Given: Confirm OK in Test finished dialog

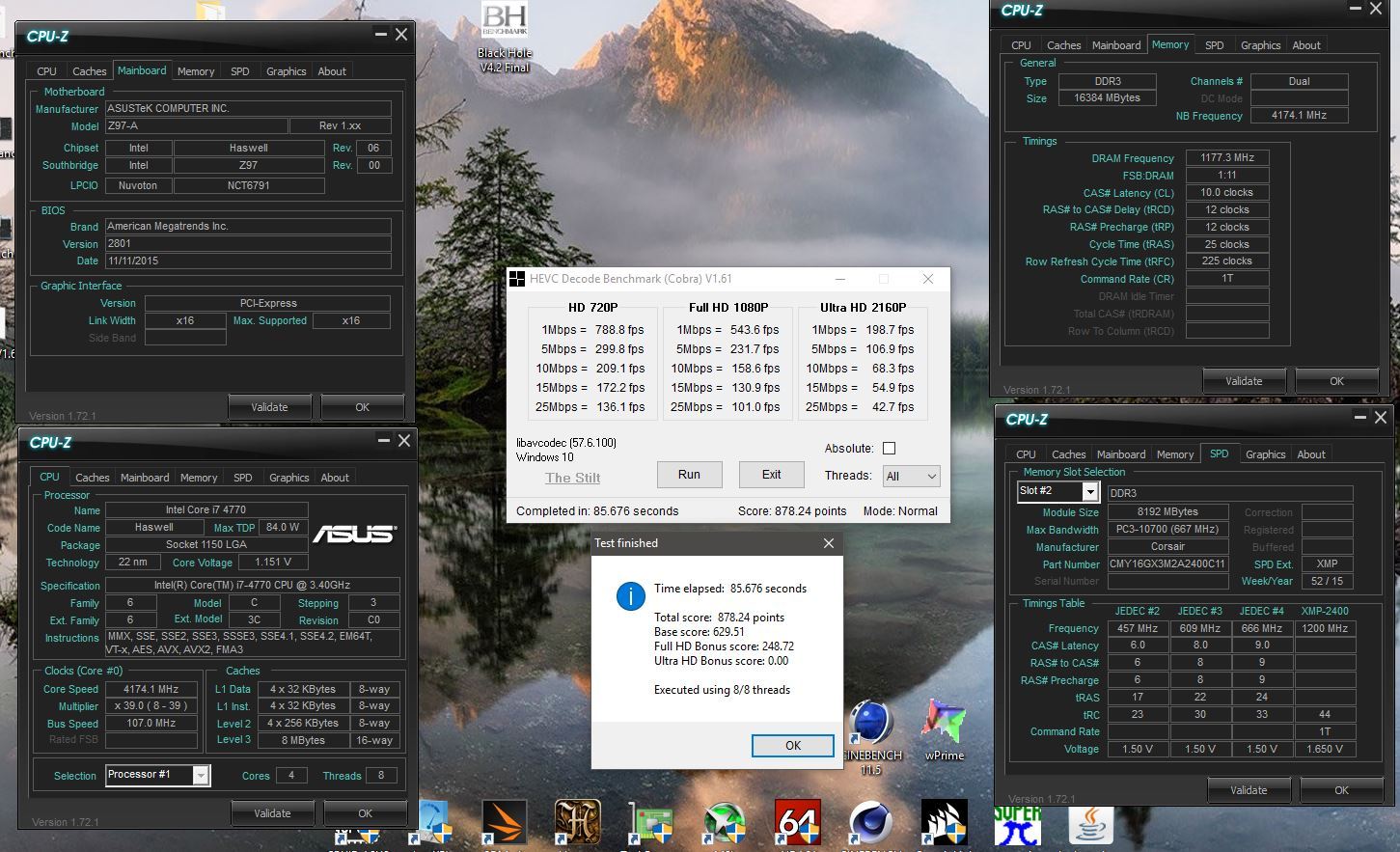Looking at the screenshot, I should pyautogui.click(x=793, y=745).
